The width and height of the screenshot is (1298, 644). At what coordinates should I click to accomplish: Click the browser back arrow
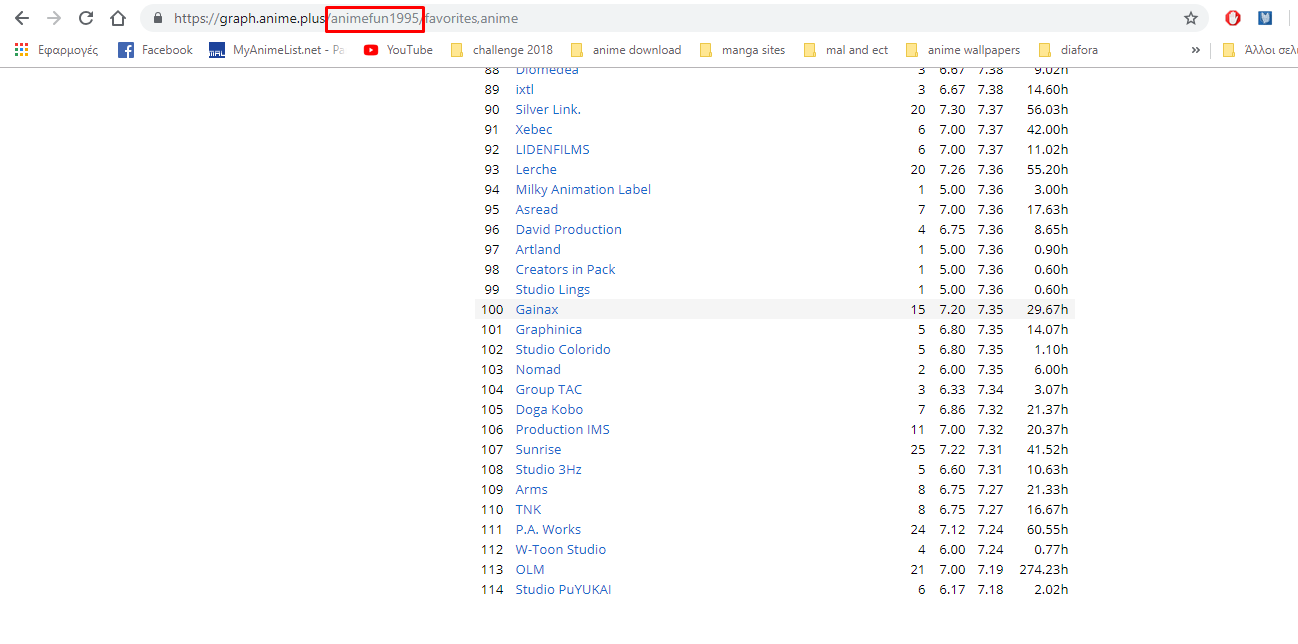click(x=22, y=18)
